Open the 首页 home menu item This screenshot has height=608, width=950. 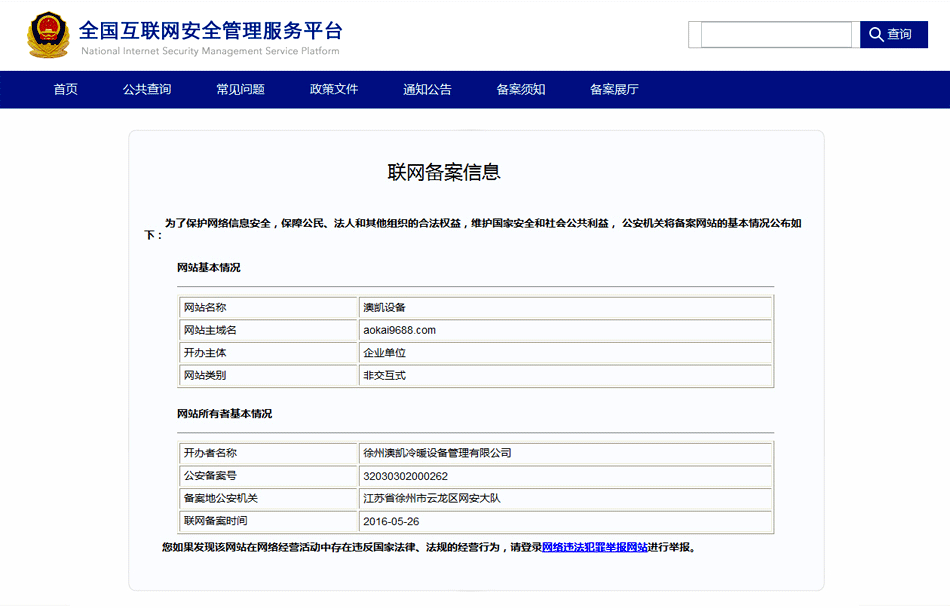click(66, 89)
